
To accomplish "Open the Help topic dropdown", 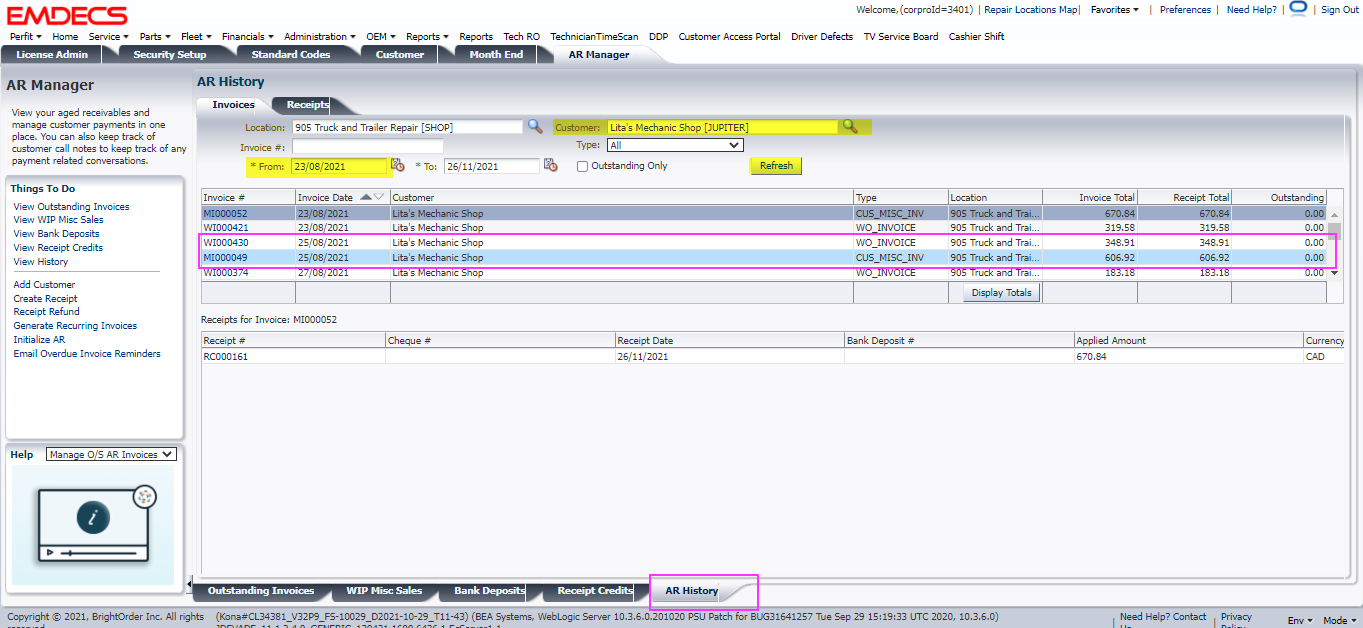I will click(111, 455).
